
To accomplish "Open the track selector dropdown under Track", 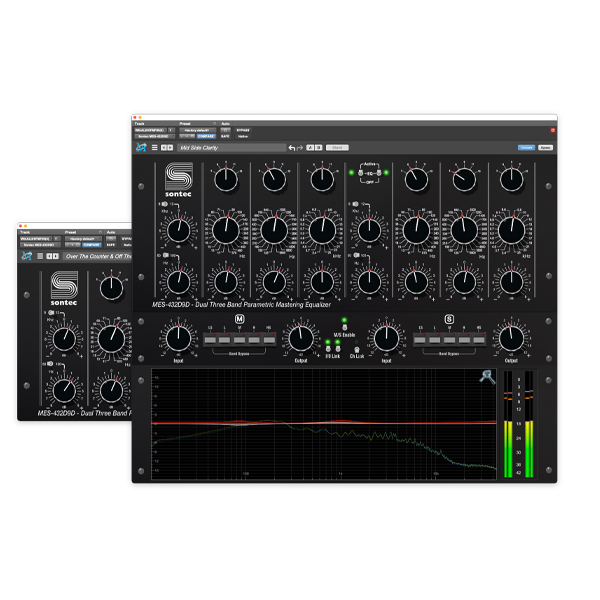I will (x=152, y=130).
